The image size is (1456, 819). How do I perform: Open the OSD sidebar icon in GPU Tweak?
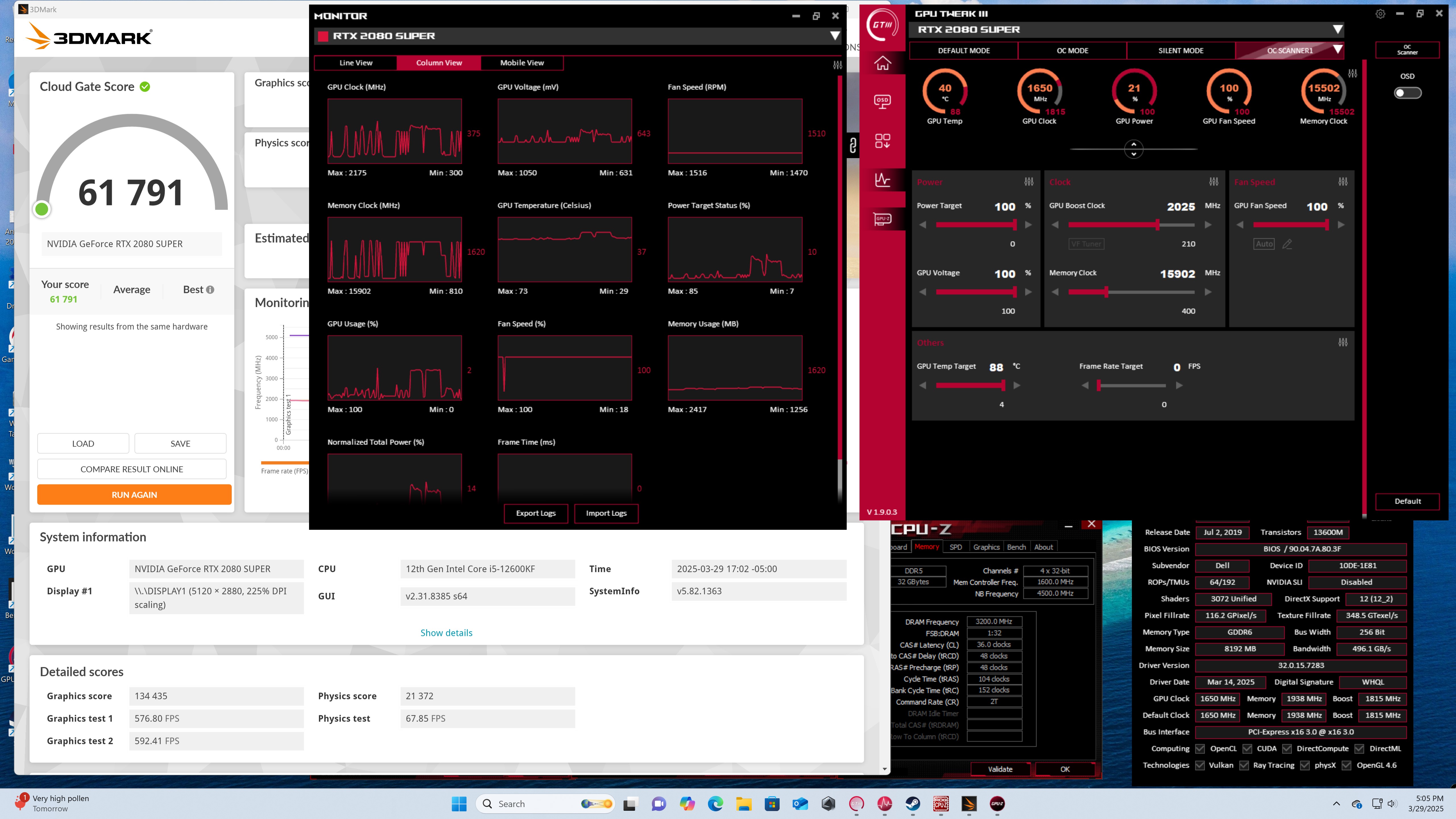(882, 102)
